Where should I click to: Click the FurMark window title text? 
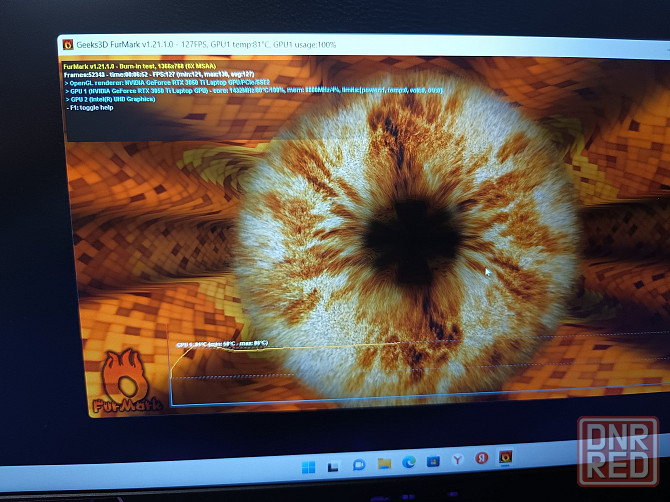206,44
